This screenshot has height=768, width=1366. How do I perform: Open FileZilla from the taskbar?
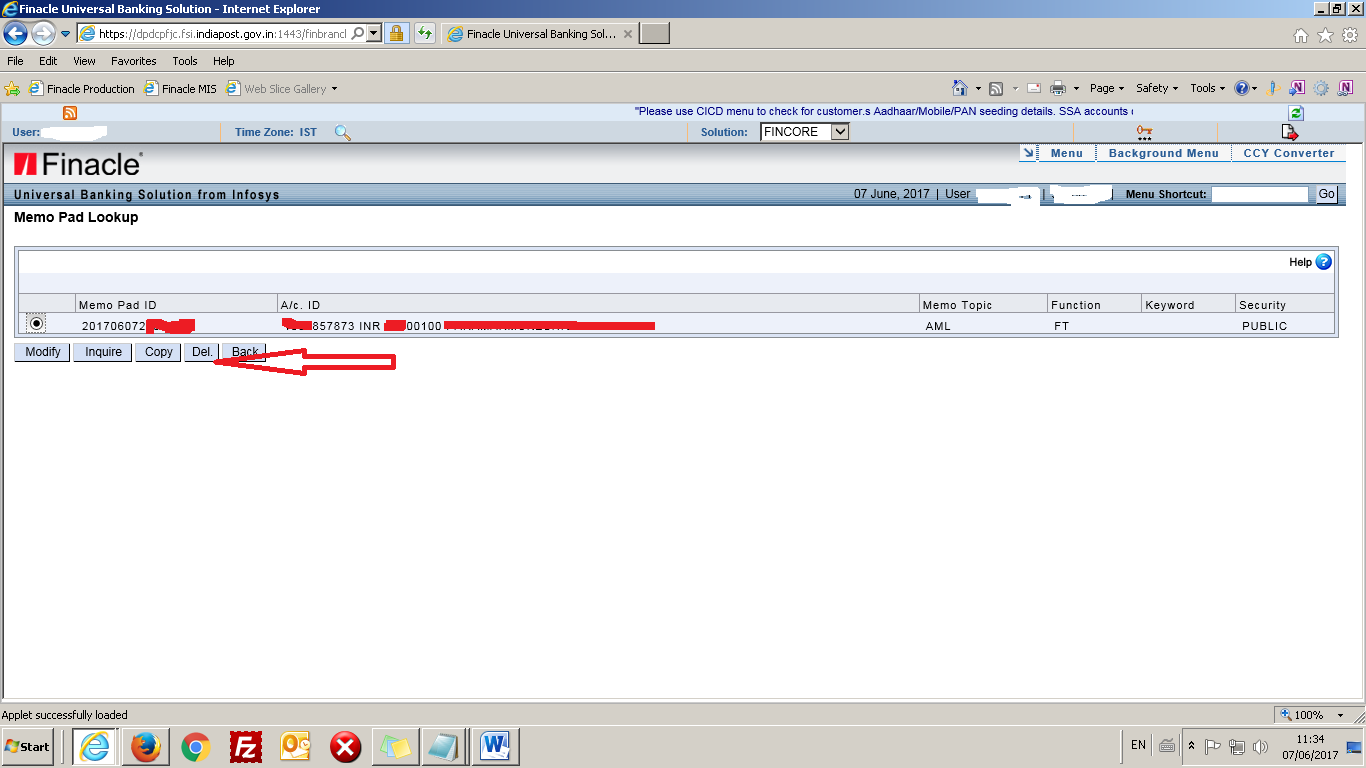[245, 746]
